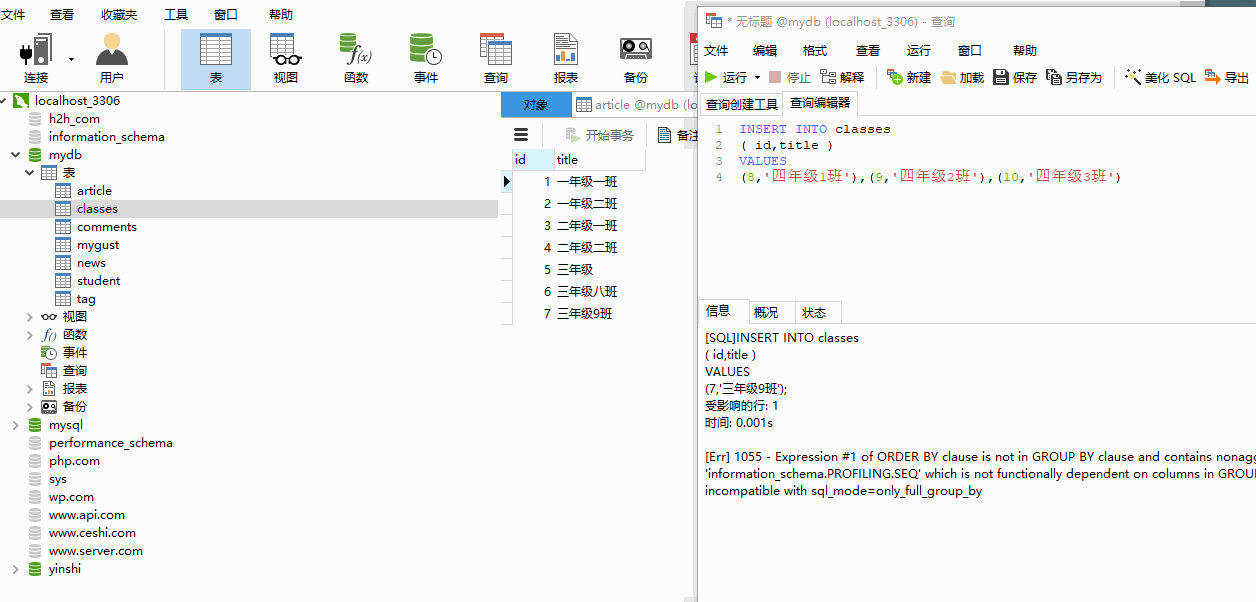1256x602 pixels.
Task: Select the performance_schema database
Action: [110, 443]
